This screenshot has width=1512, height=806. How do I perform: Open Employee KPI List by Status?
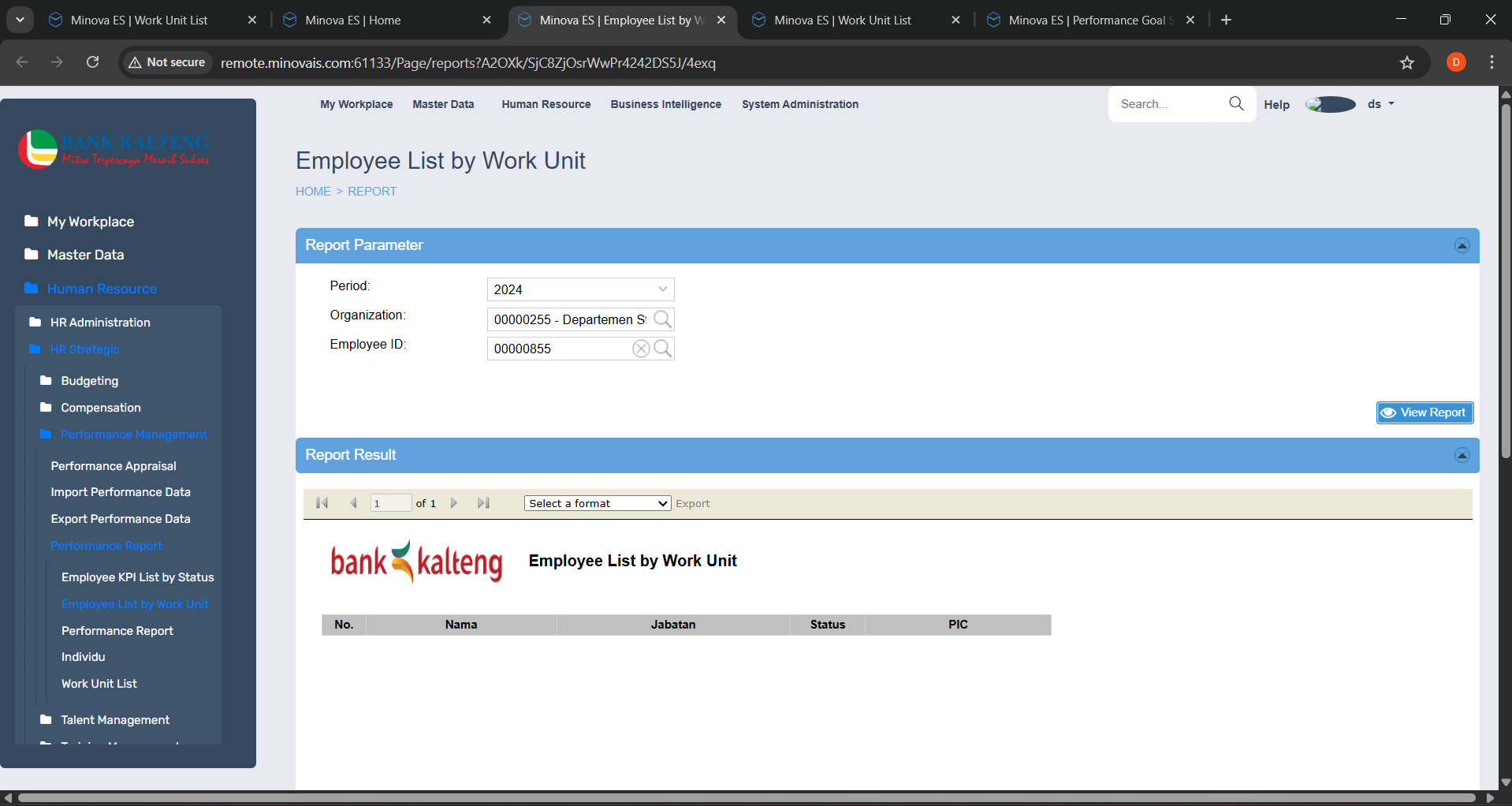pos(138,577)
